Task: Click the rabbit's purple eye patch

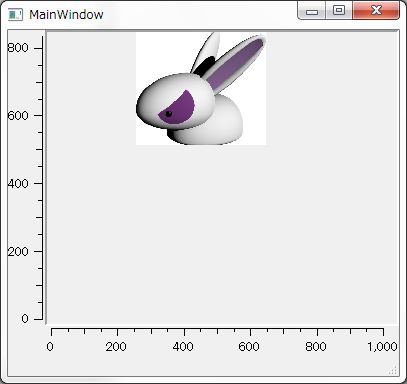Action: point(177,108)
